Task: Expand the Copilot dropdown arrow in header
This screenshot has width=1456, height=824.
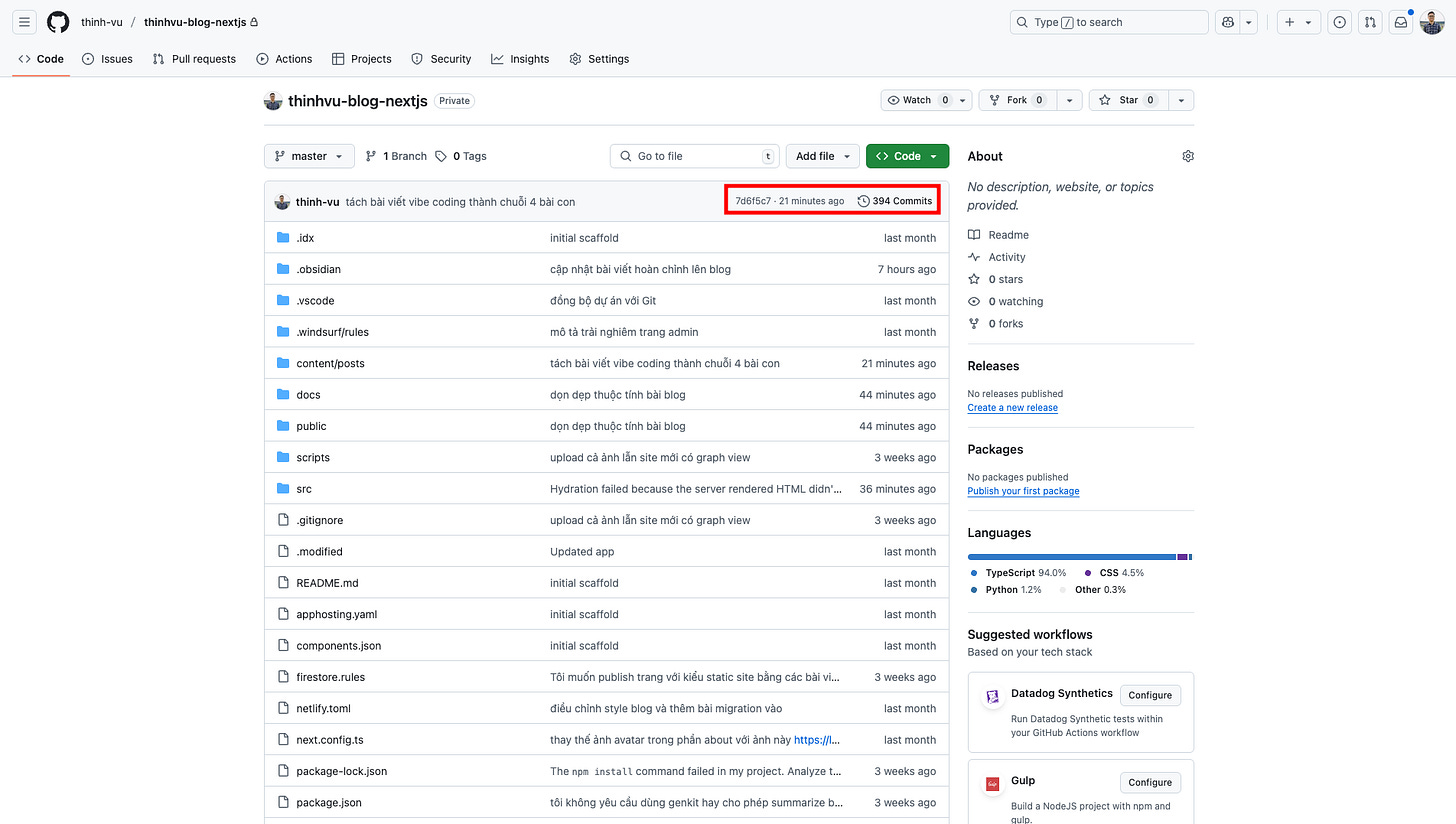Action: click(1249, 22)
